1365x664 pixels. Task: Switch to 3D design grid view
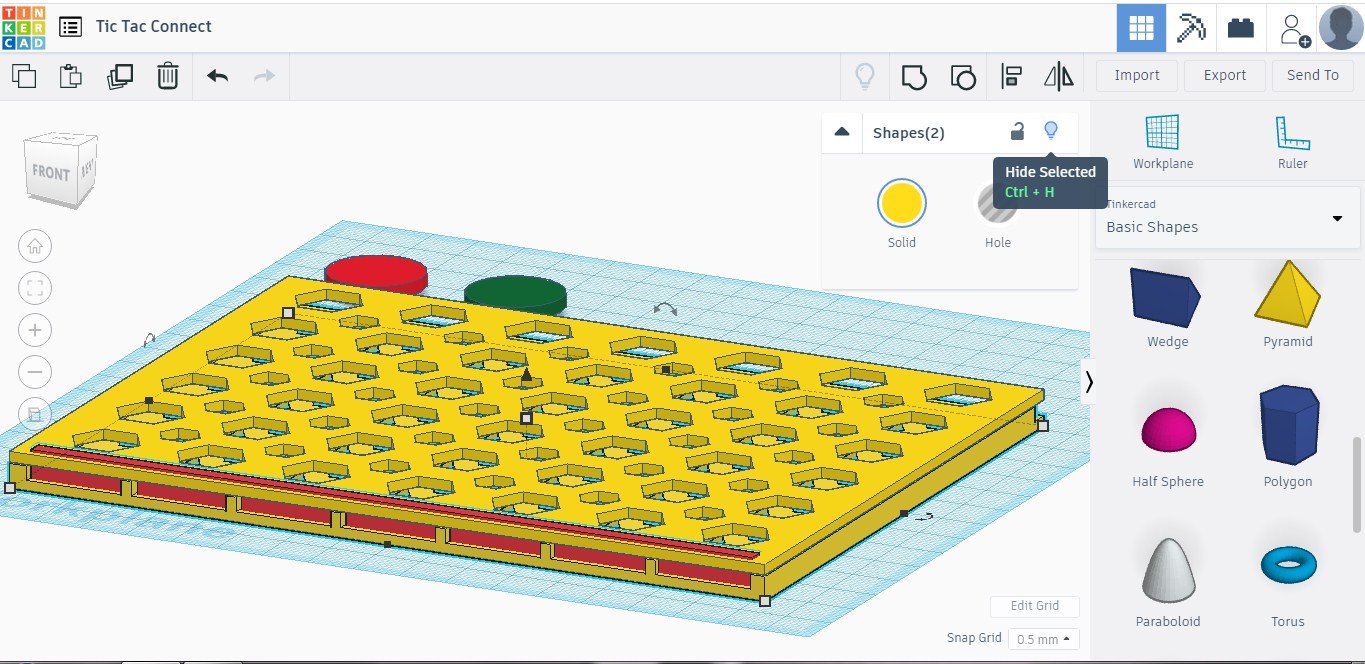(1141, 28)
